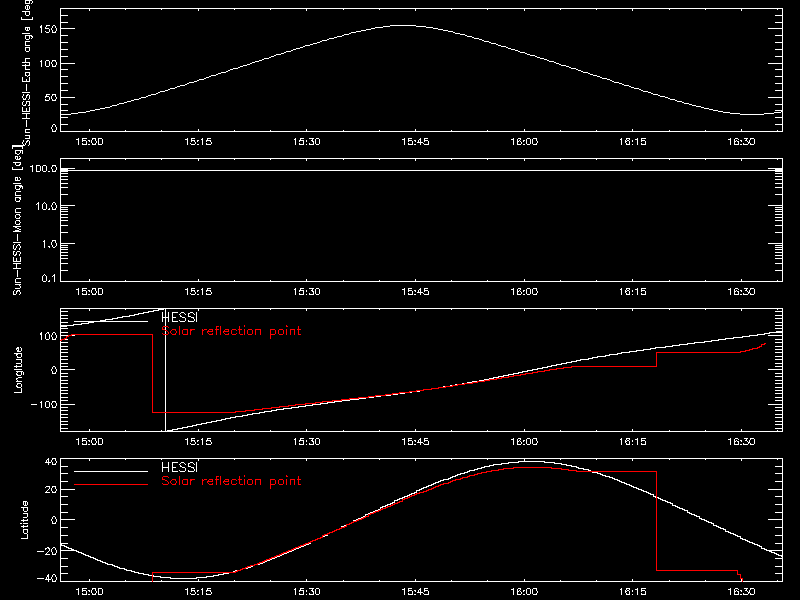This screenshot has width=800, height=600.
Task: Click HESSI legend text in Longitude plot
Action: click(x=180, y=317)
